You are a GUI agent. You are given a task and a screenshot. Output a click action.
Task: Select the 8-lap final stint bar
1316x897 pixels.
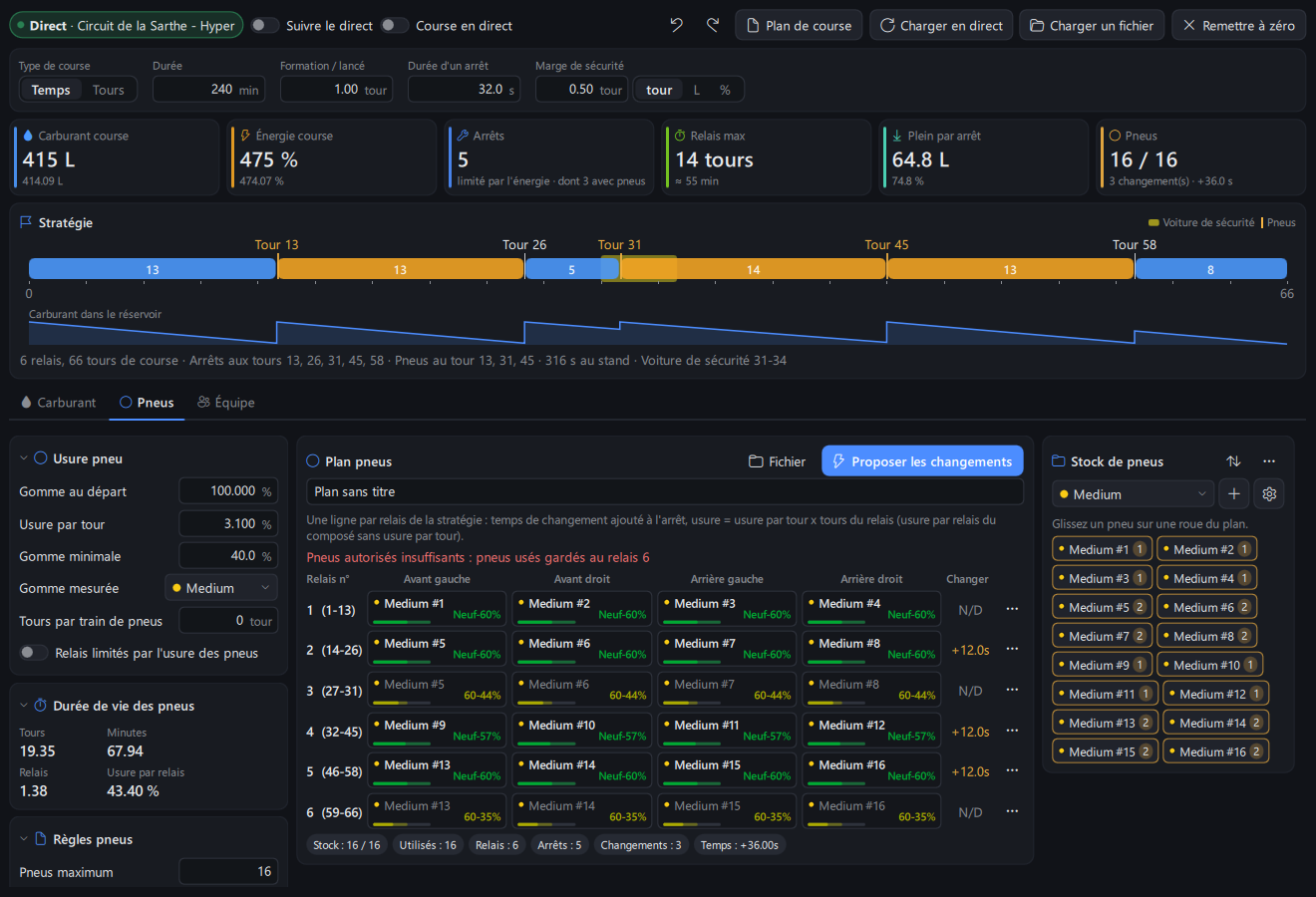click(x=1211, y=269)
